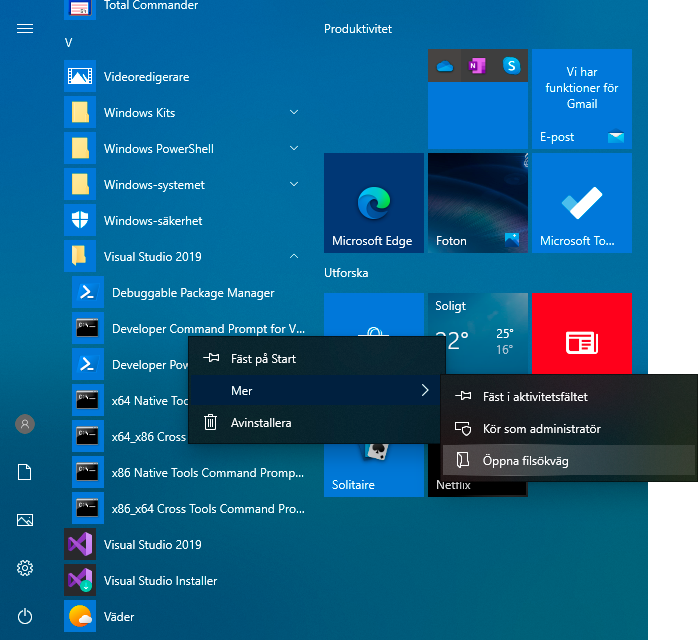This screenshot has width=698, height=640.
Task: Click the Videoredigerare label
Action: 146,77
